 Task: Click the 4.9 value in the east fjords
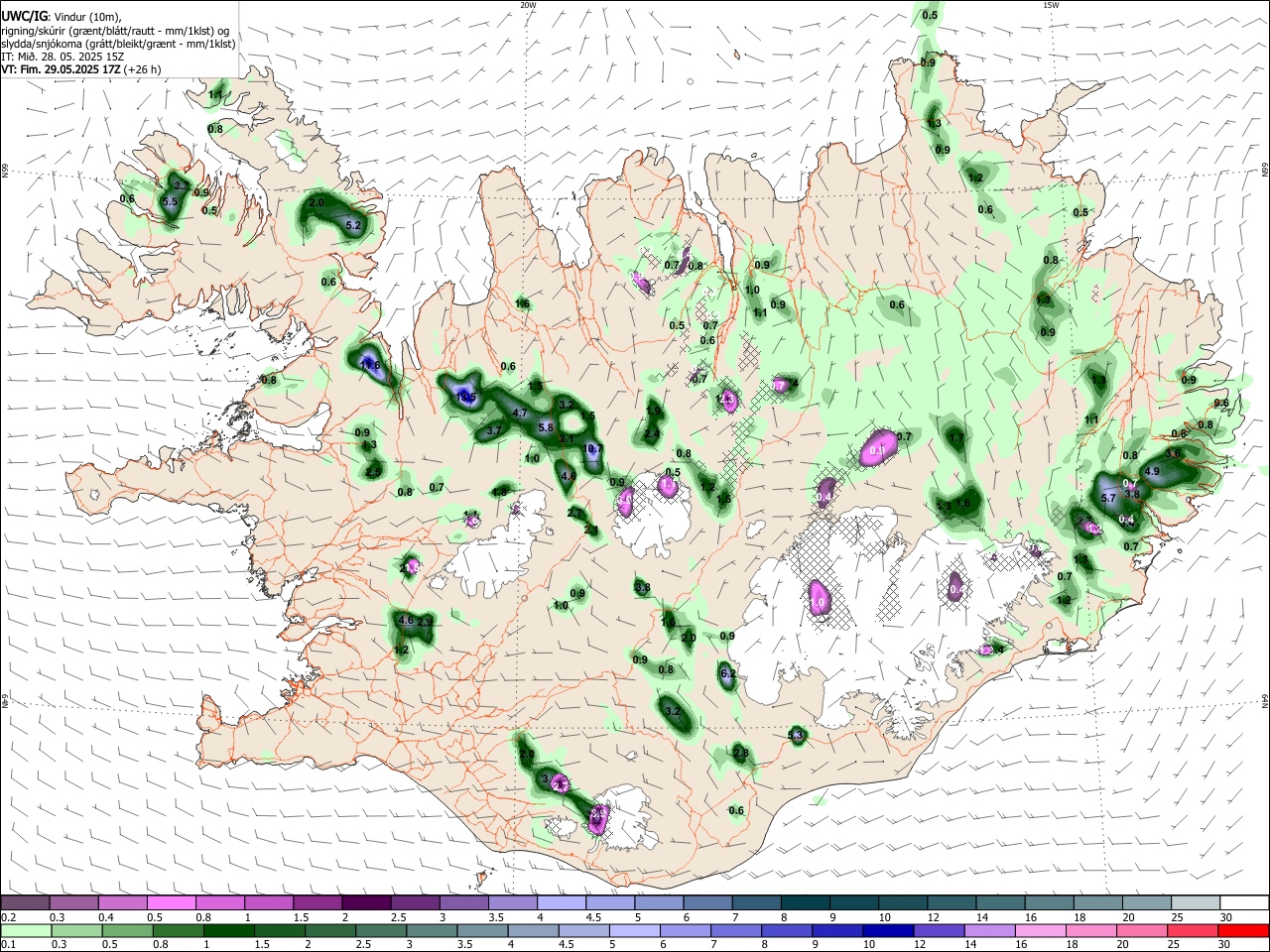pyautogui.click(x=1152, y=471)
